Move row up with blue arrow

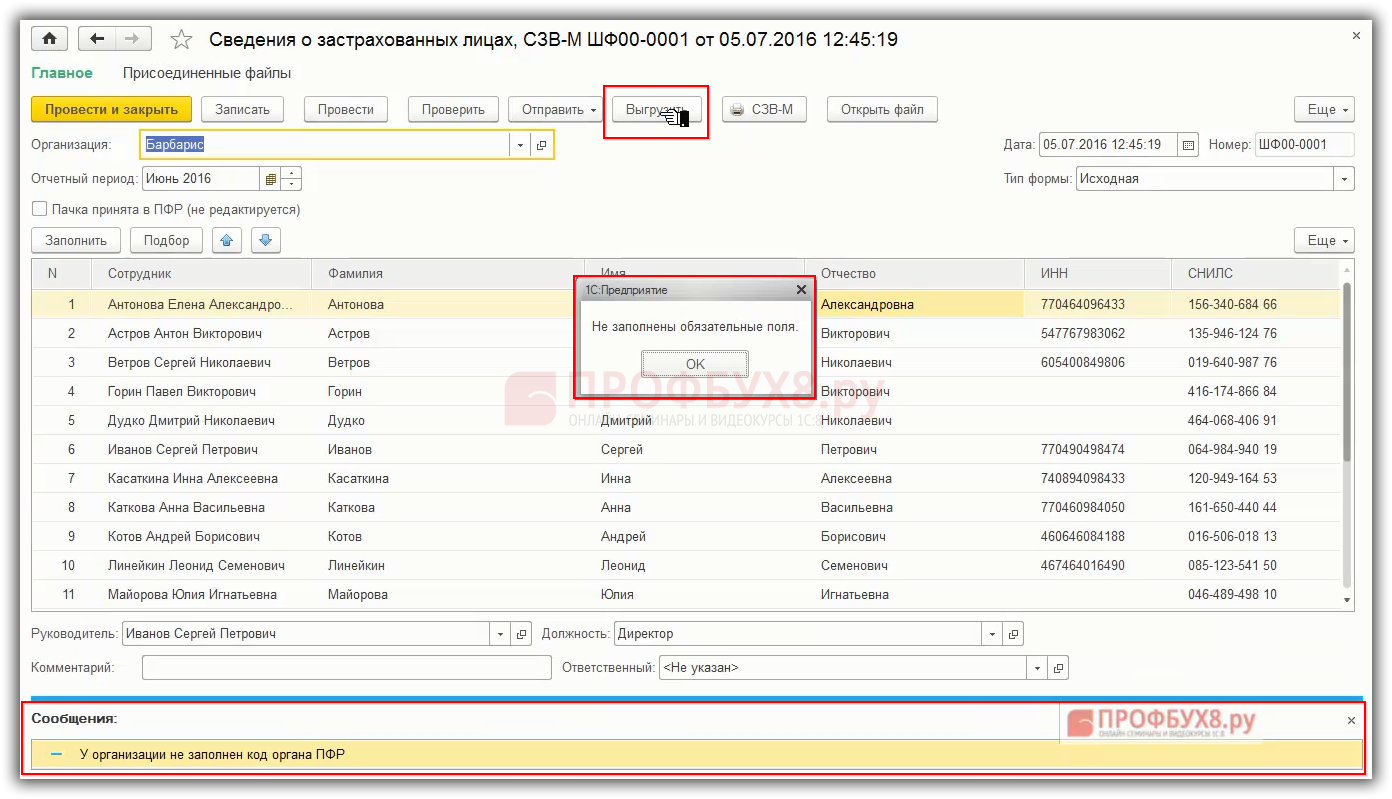click(227, 240)
